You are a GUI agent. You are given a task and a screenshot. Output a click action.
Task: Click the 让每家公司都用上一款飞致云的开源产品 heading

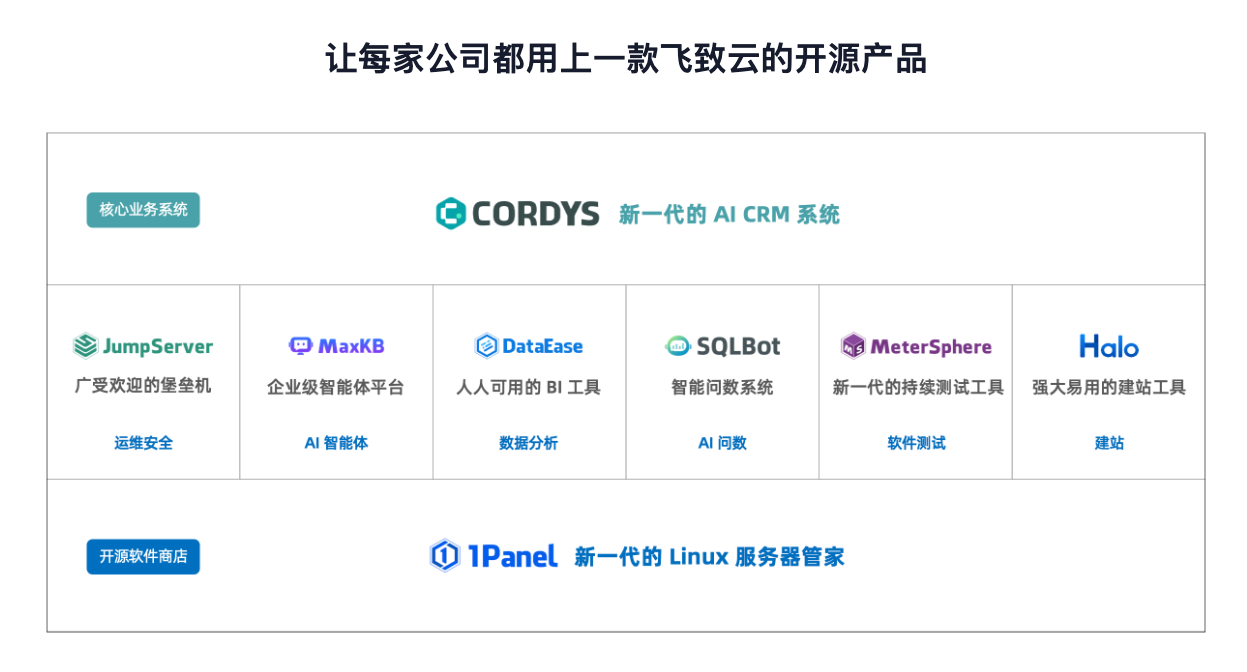click(x=626, y=59)
